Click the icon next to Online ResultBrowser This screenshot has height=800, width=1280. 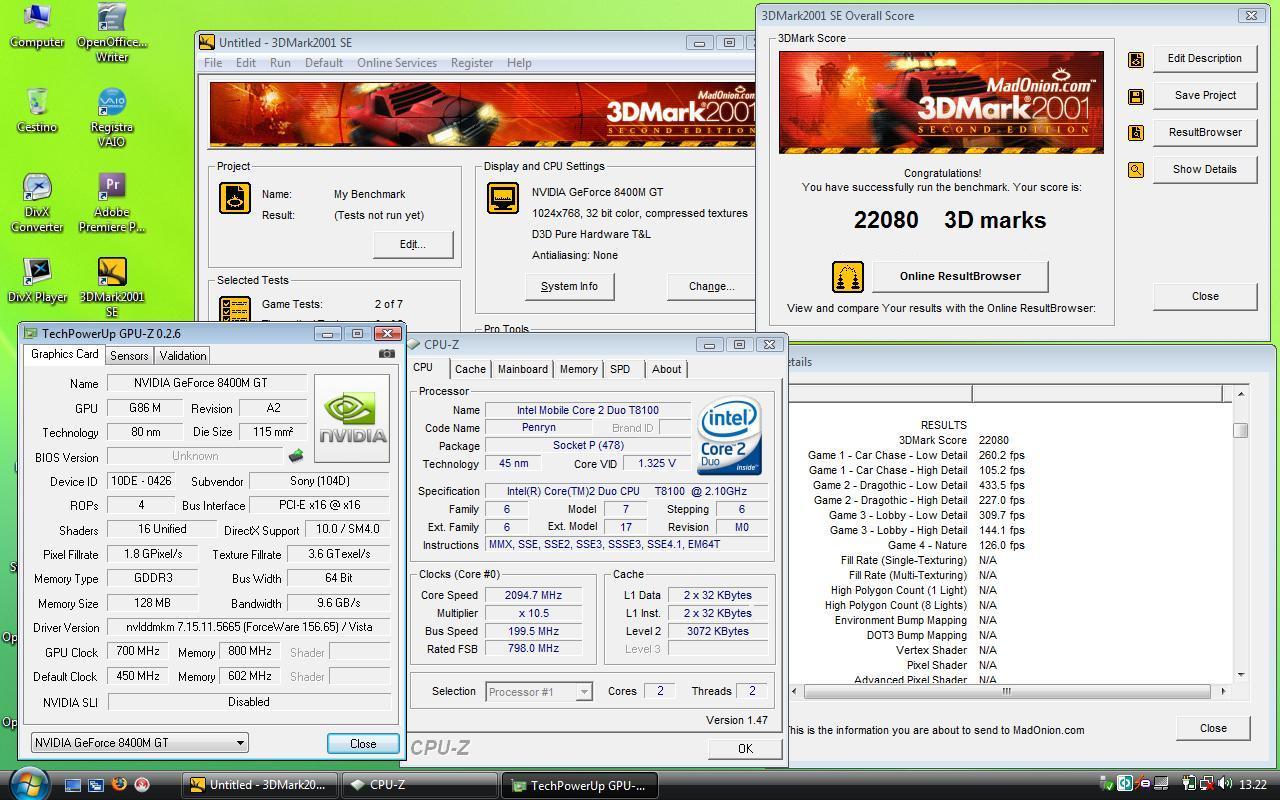click(847, 277)
